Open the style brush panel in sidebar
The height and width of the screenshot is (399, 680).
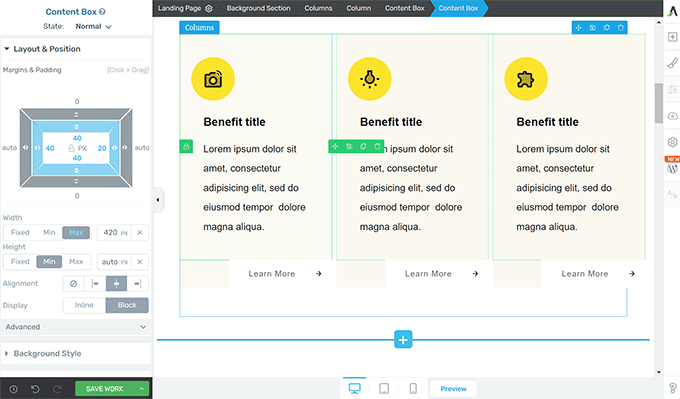(672, 63)
